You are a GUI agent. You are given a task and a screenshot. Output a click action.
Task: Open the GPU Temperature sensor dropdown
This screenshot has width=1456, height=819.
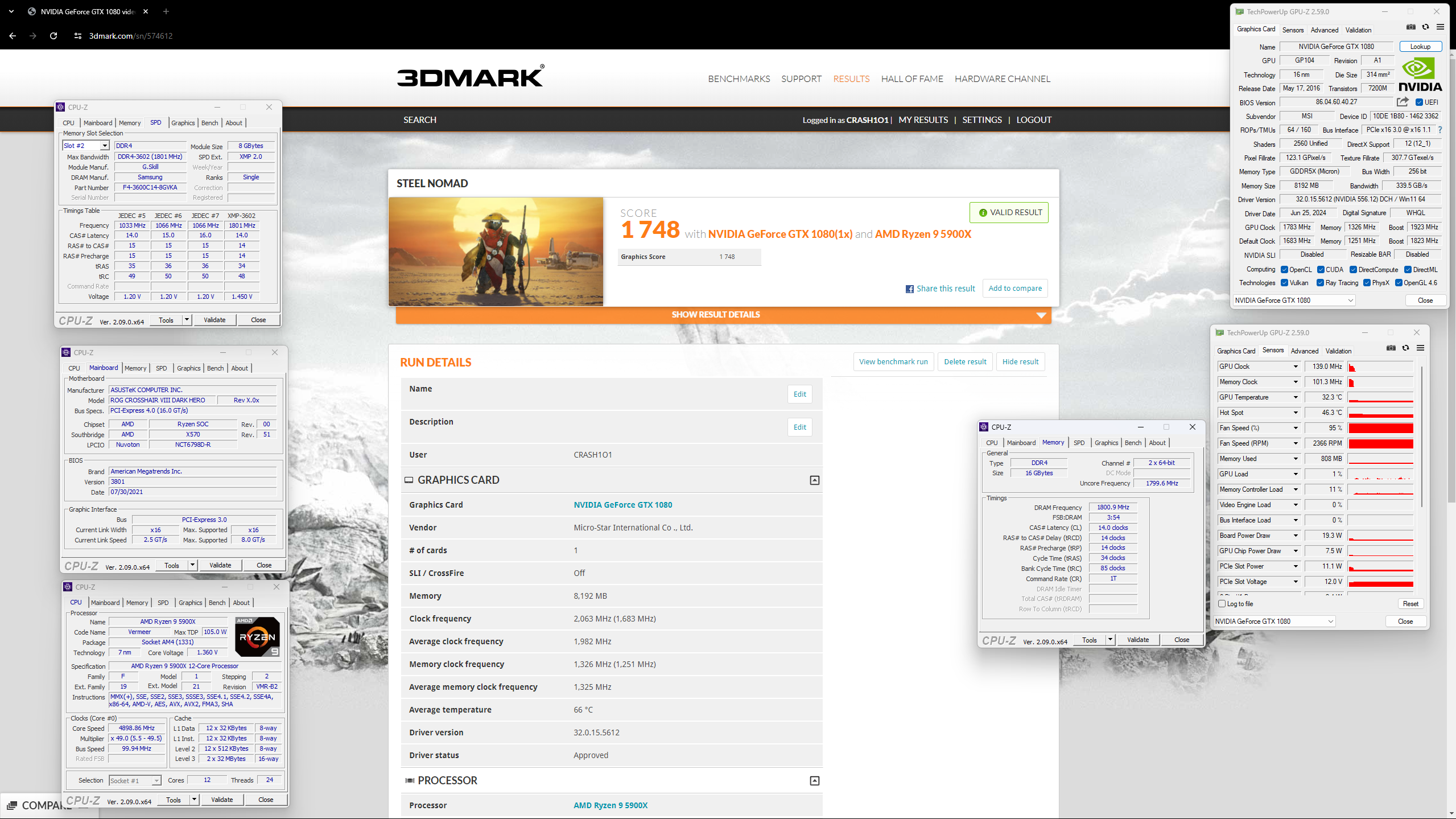[1296, 397]
